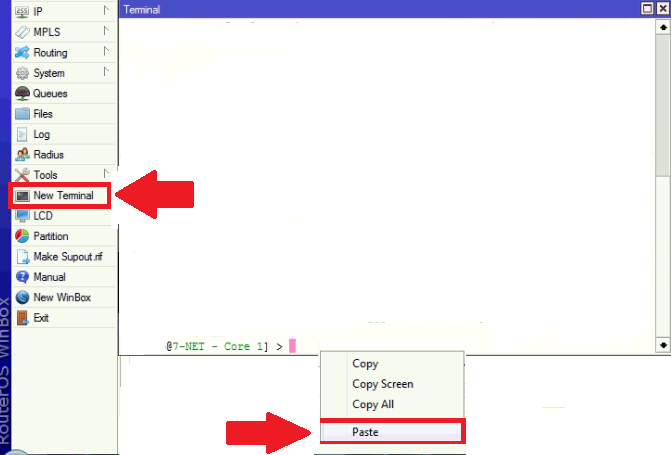
Task: Click the IP menu icon
Action: click(x=22, y=12)
